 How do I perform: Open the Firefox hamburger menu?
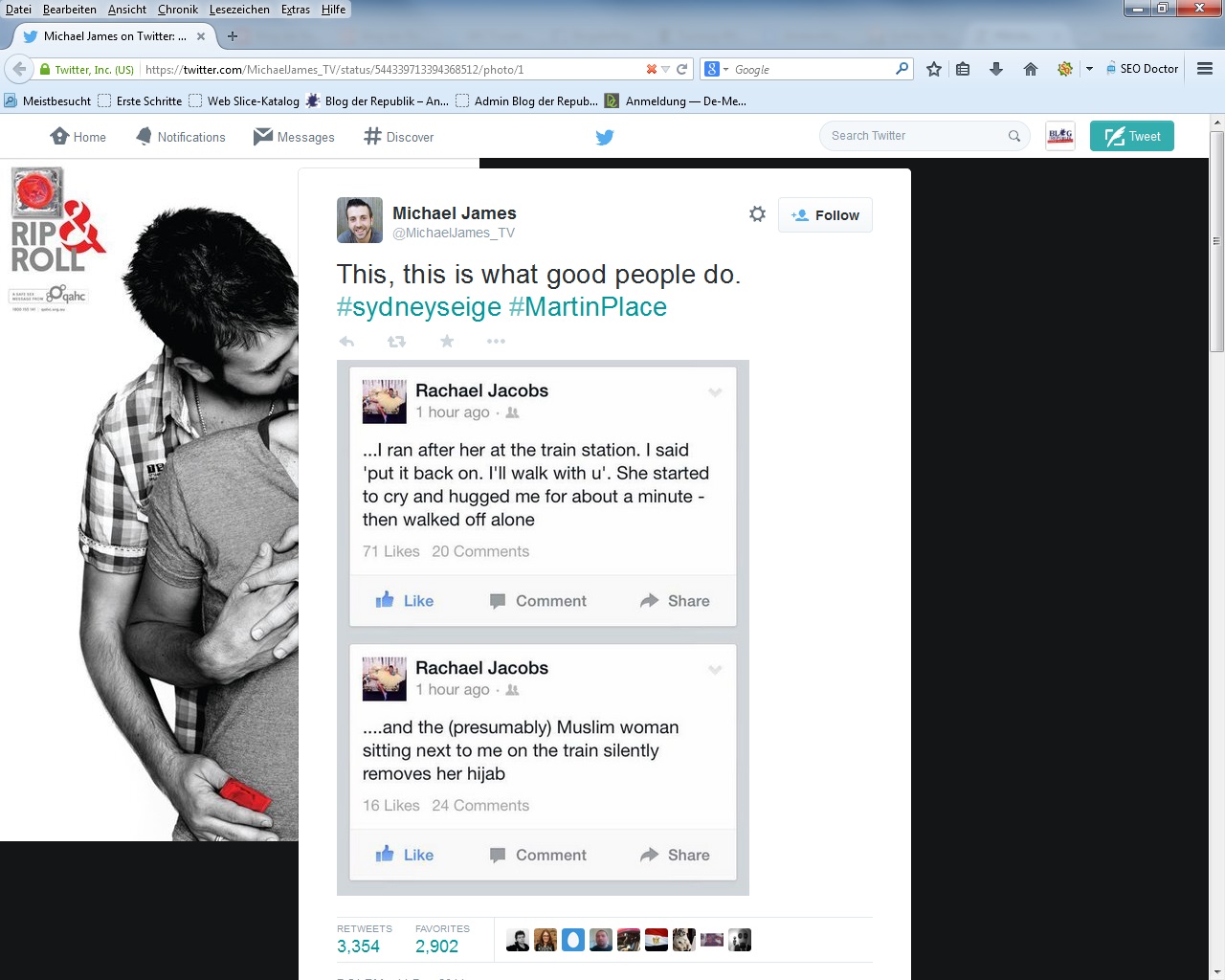[x=1205, y=69]
